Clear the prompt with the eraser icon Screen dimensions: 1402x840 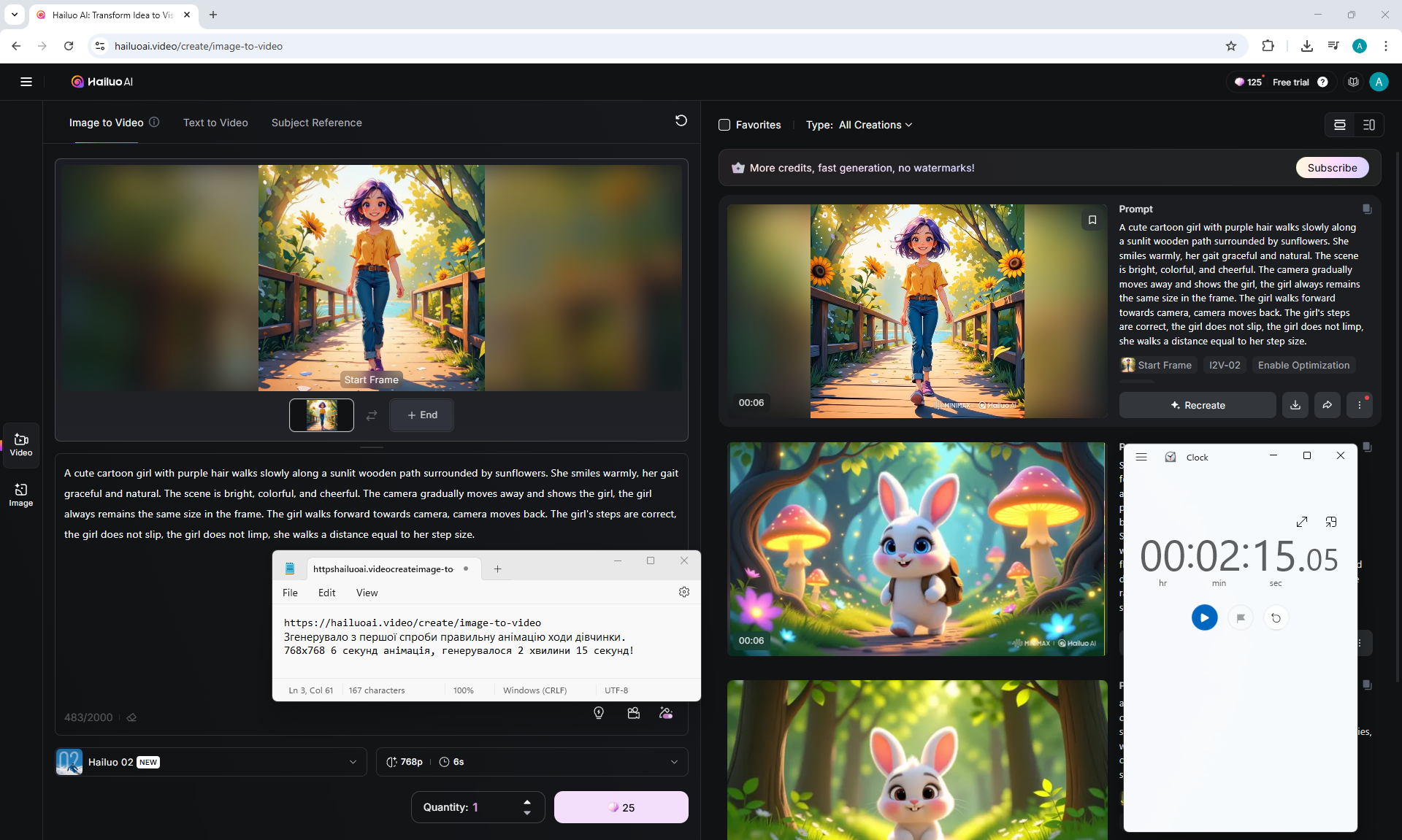point(131,717)
